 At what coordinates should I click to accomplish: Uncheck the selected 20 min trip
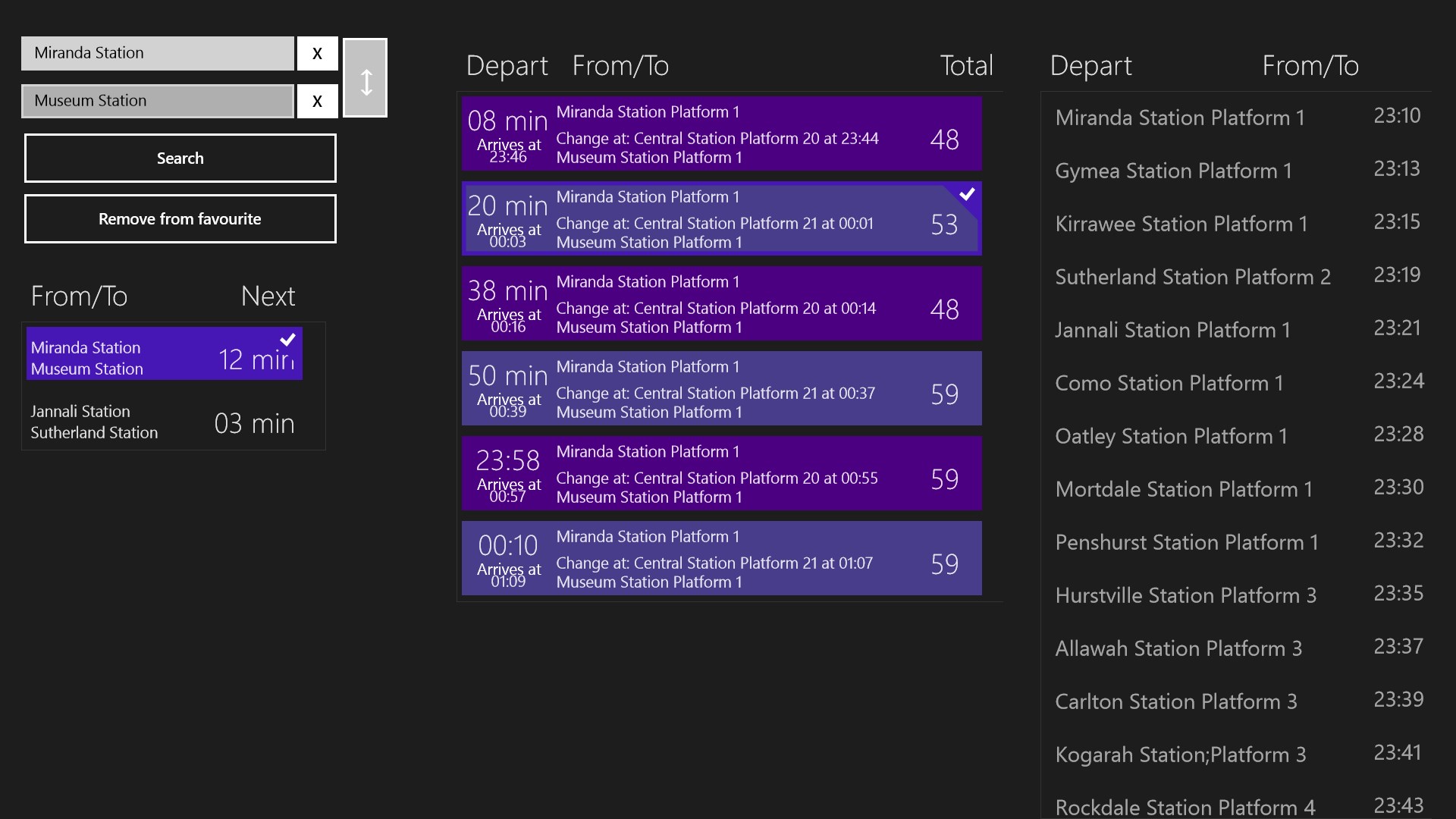click(721, 219)
